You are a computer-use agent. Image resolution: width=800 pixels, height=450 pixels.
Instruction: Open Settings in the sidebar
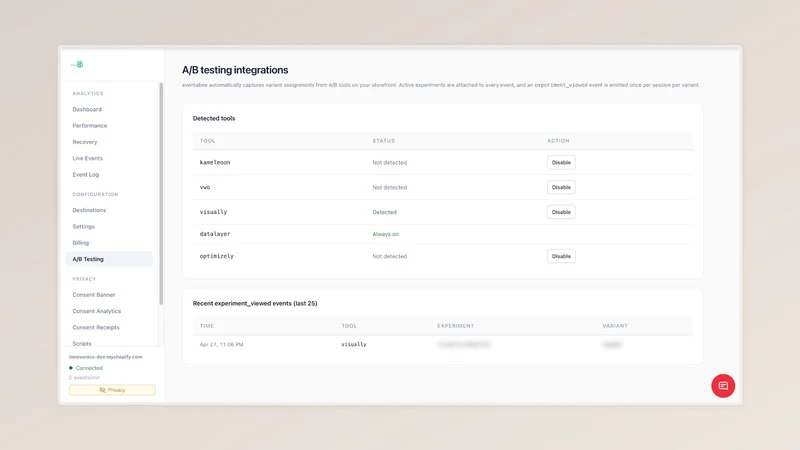(x=83, y=227)
